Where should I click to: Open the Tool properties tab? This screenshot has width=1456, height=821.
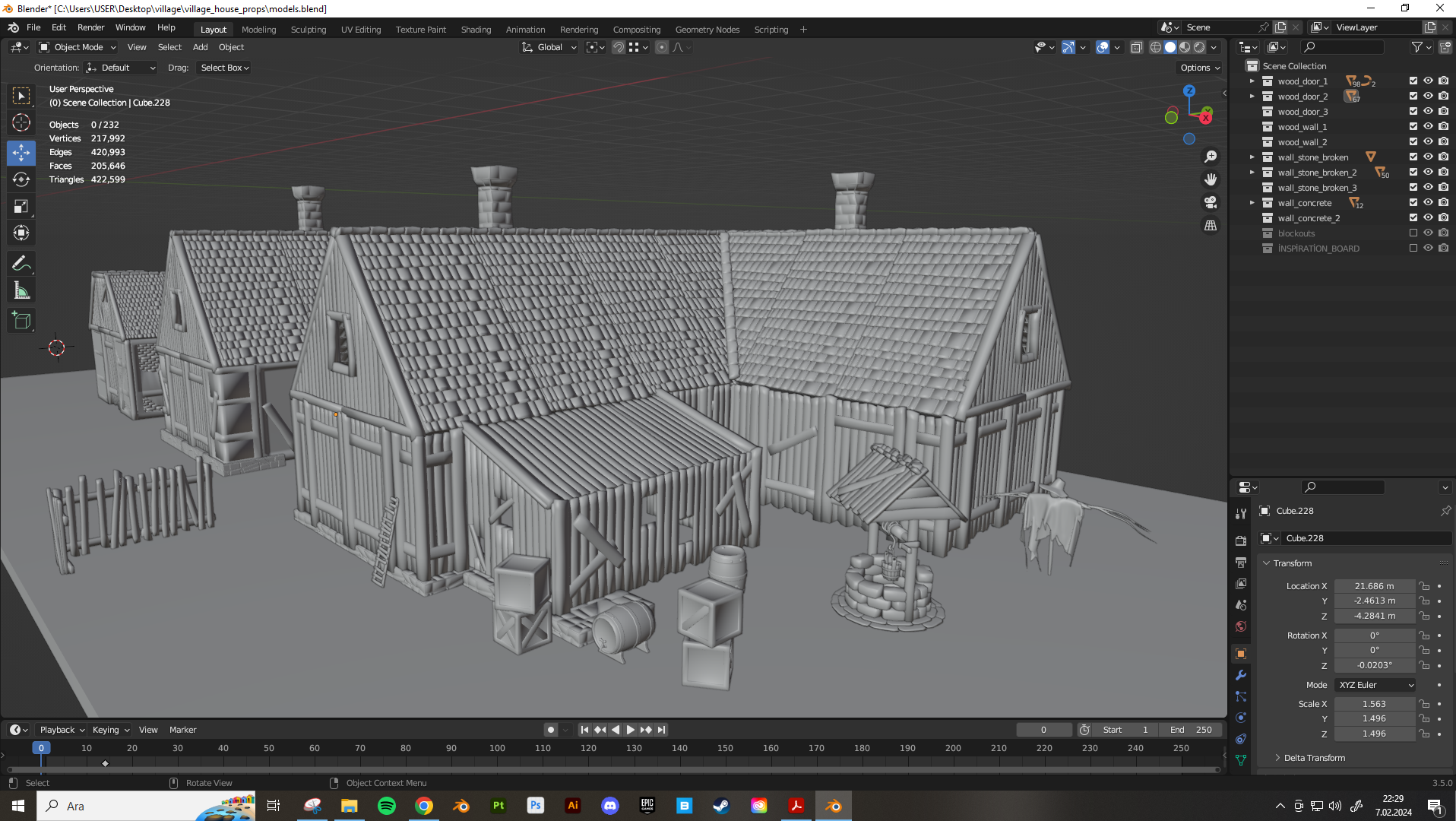click(1241, 514)
